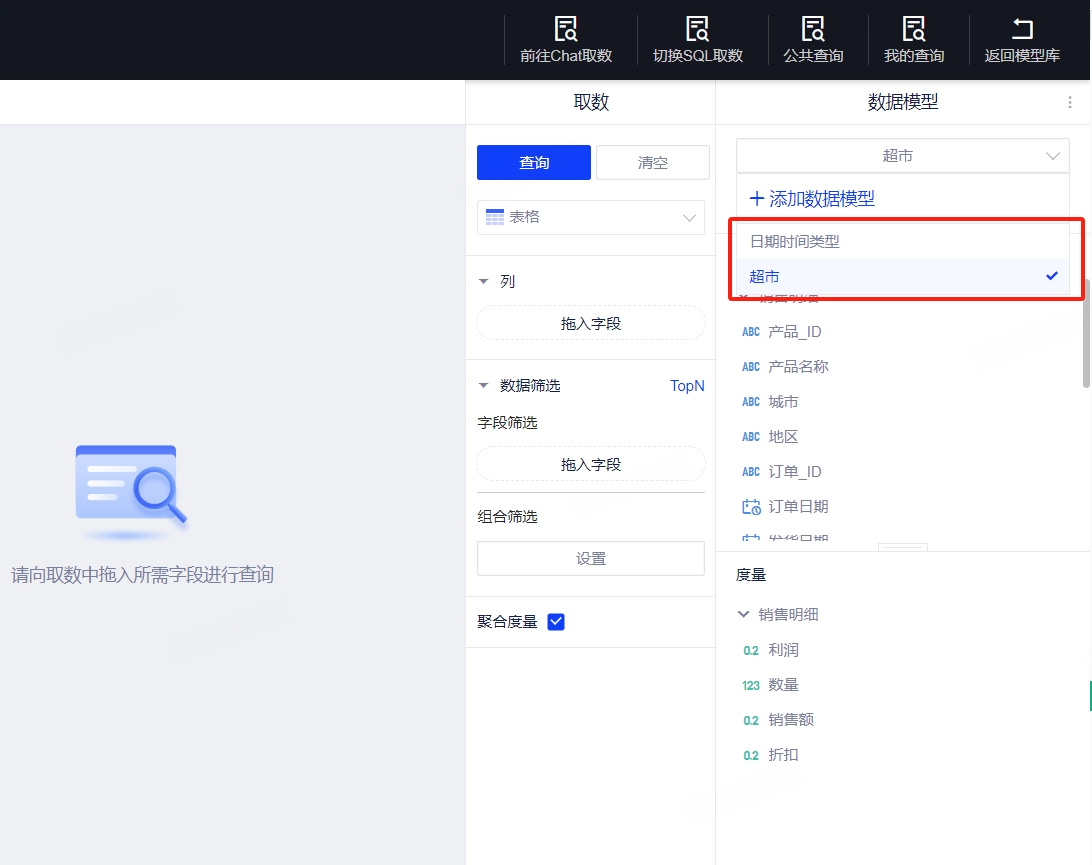1092x865 pixels.
Task: Select the checked 超市 model option
Action: click(902, 277)
